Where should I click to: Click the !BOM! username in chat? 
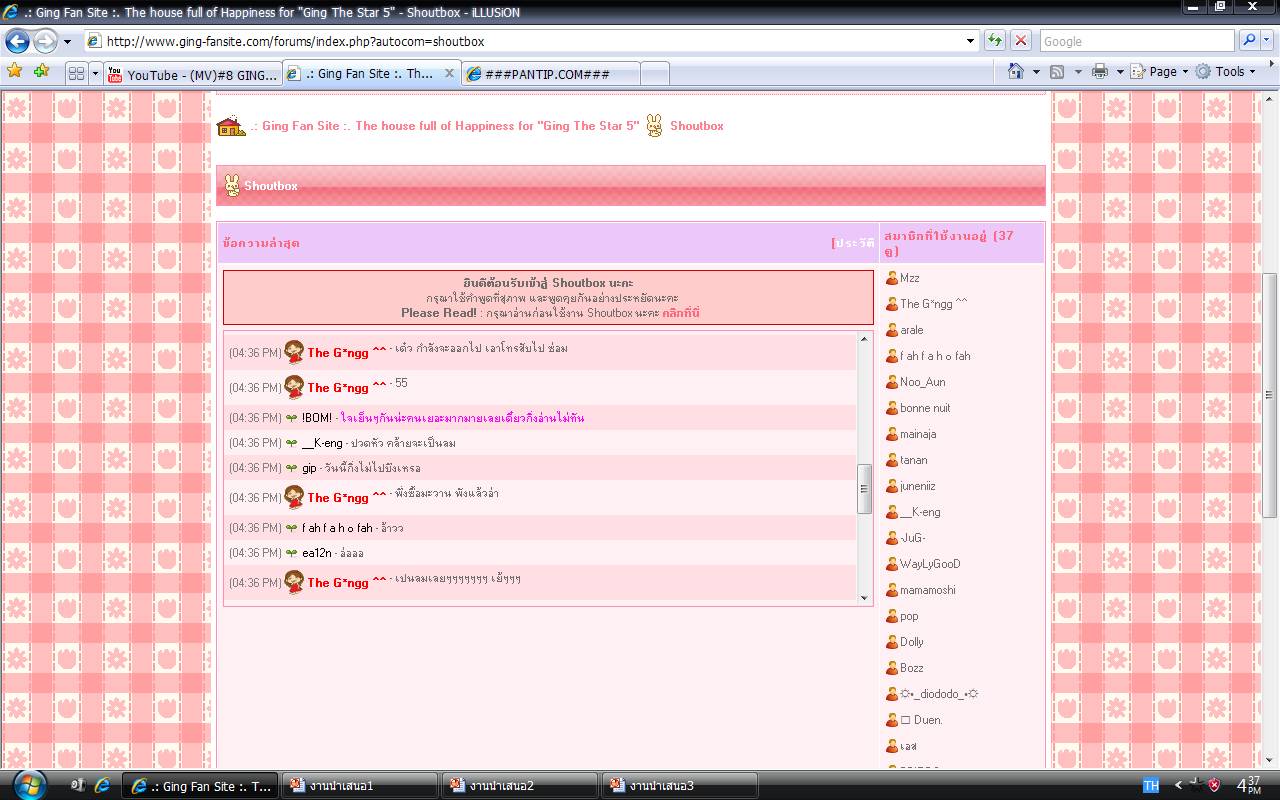pyautogui.click(x=317, y=418)
